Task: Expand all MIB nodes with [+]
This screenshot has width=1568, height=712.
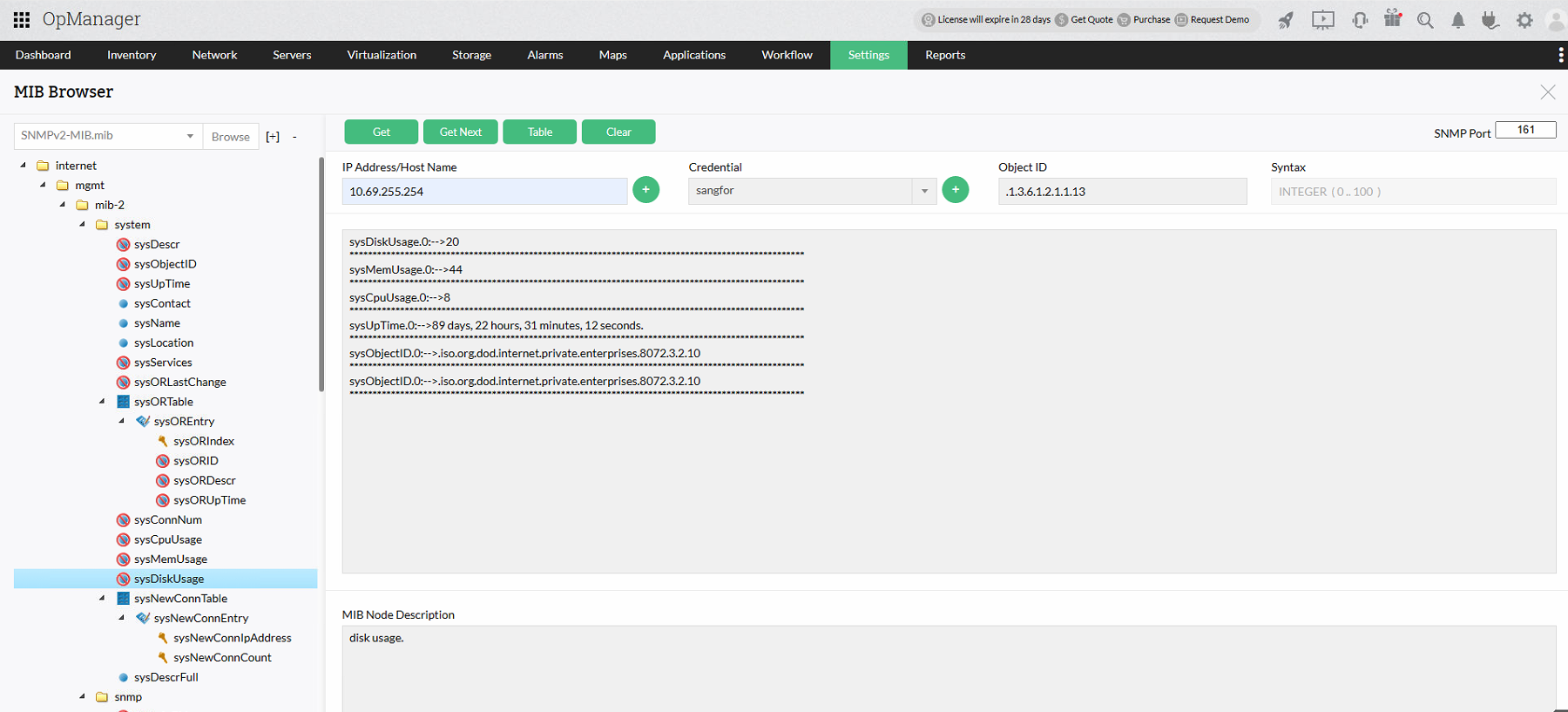Action: pyautogui.click(x=273, y=137)
